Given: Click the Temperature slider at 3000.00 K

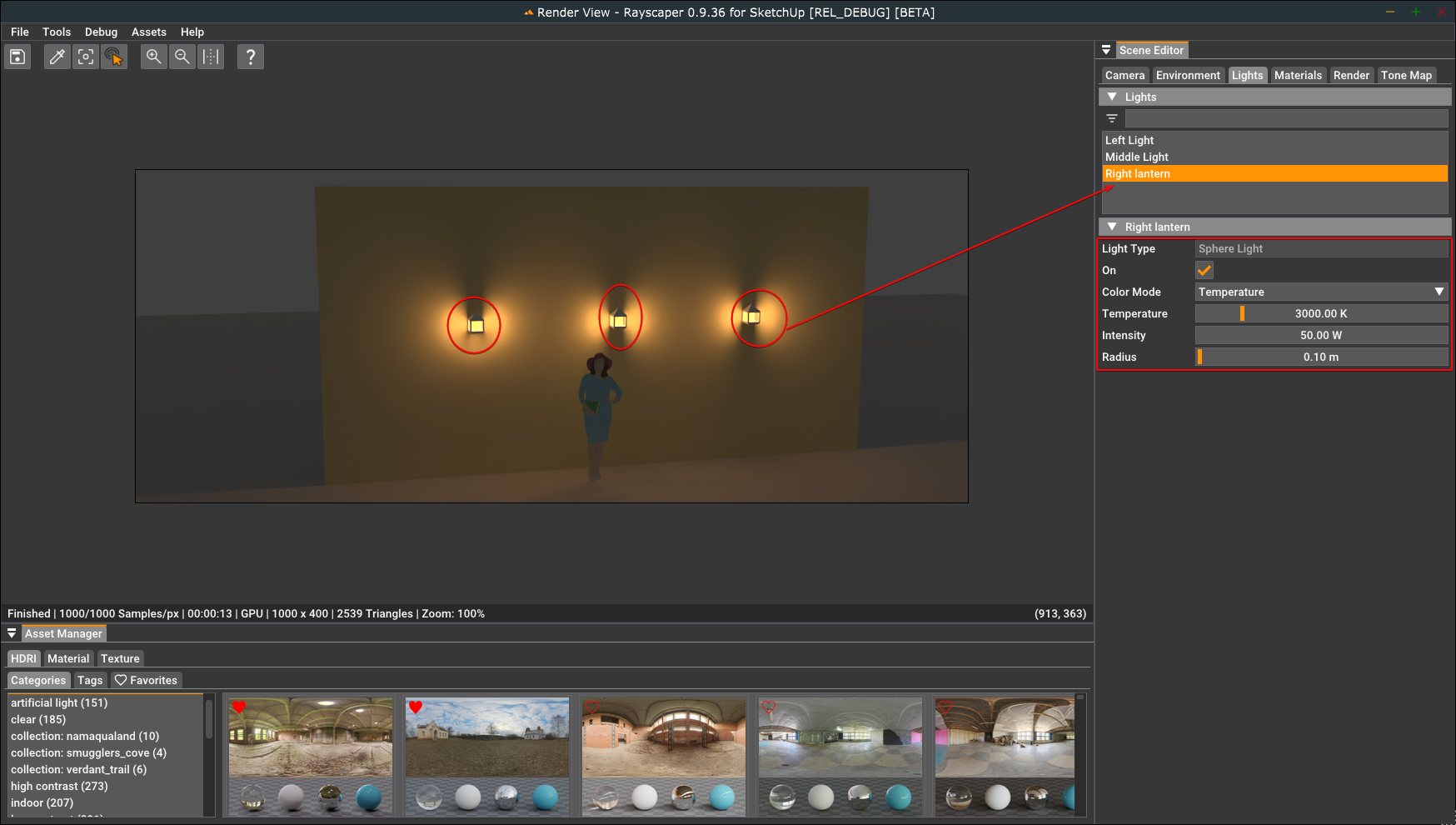Looking at the screenshot, I should [x=1321, y=313].
